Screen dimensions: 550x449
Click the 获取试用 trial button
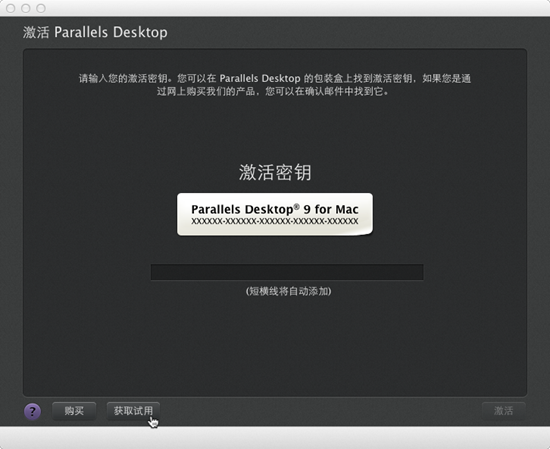pyautogui.click(x=133, y=411)
